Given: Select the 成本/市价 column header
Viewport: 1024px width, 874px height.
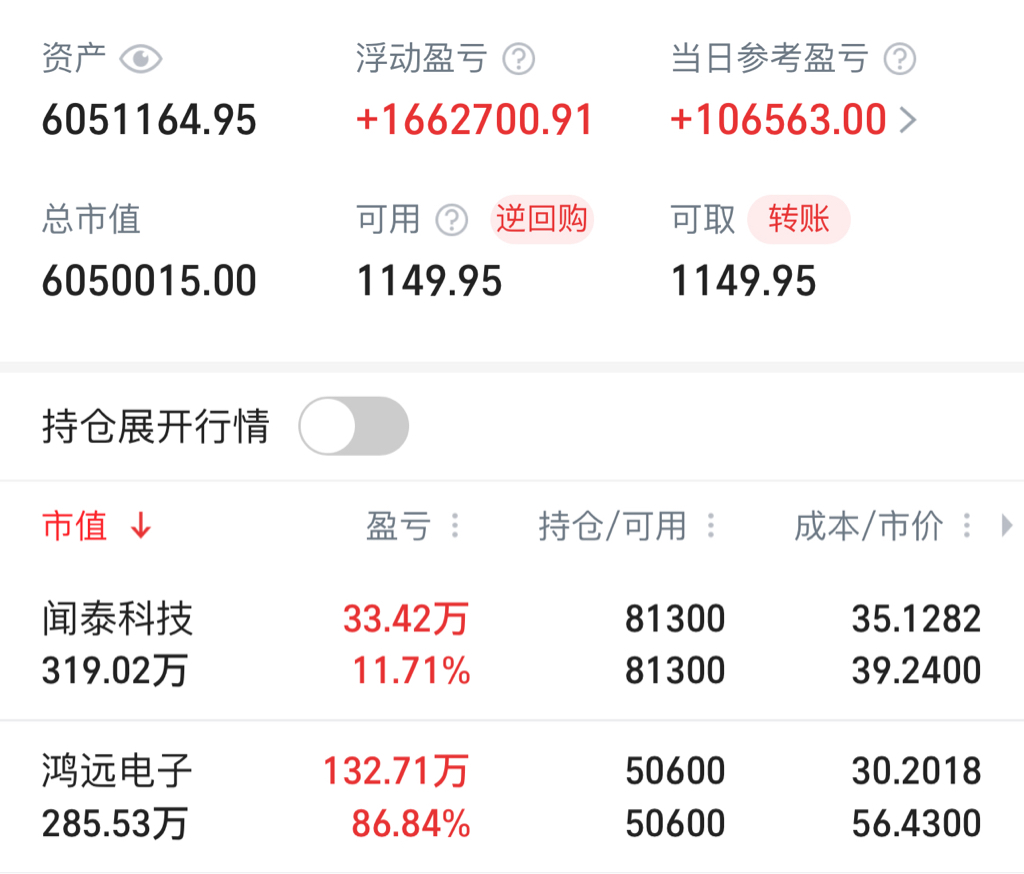Looking at the screenshot, I should pyautogui.click(x=869, y=526).
